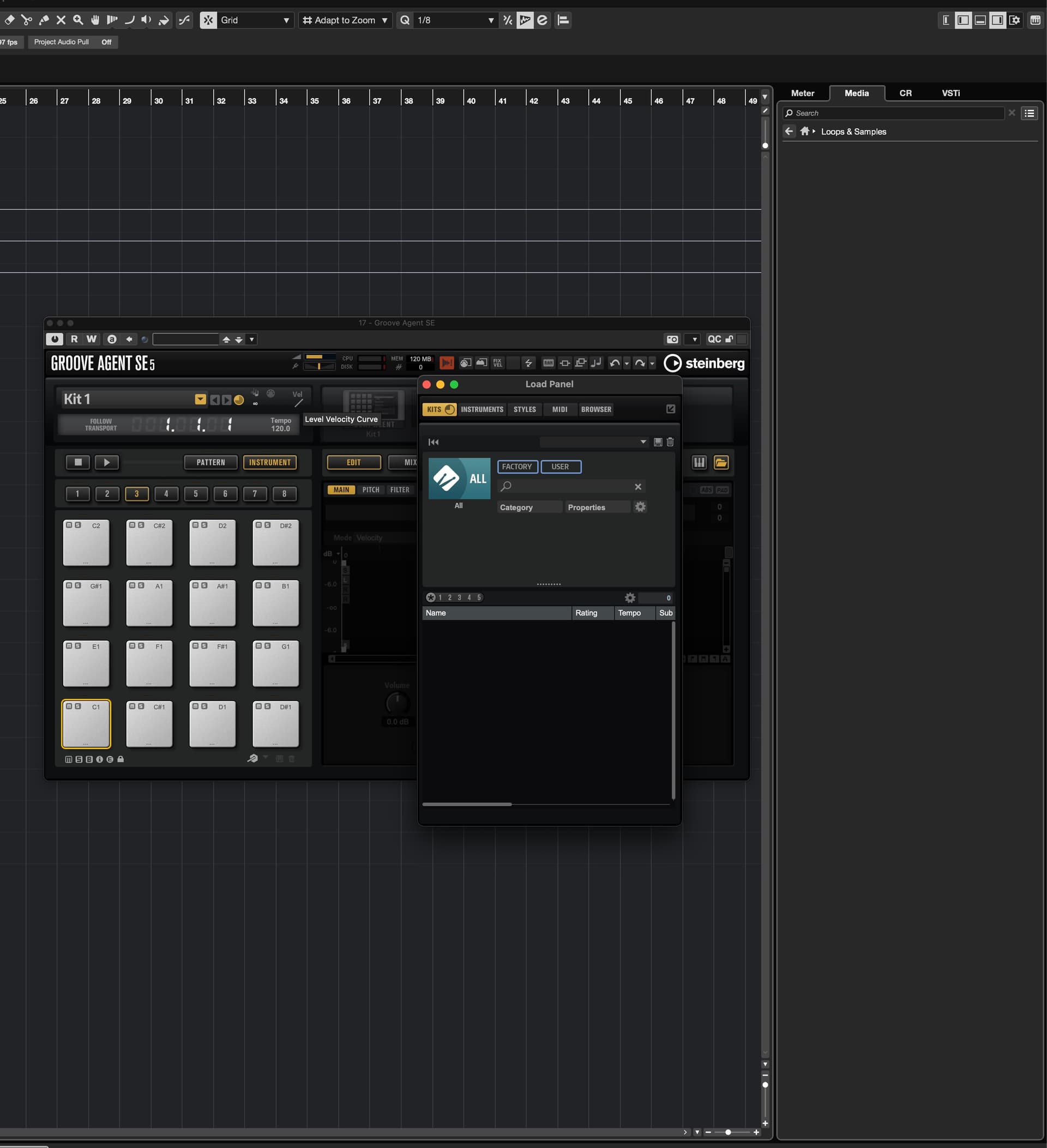Pick the Zoom magnifier tool
1047x1148 pixels.
(x=78, y=20)
